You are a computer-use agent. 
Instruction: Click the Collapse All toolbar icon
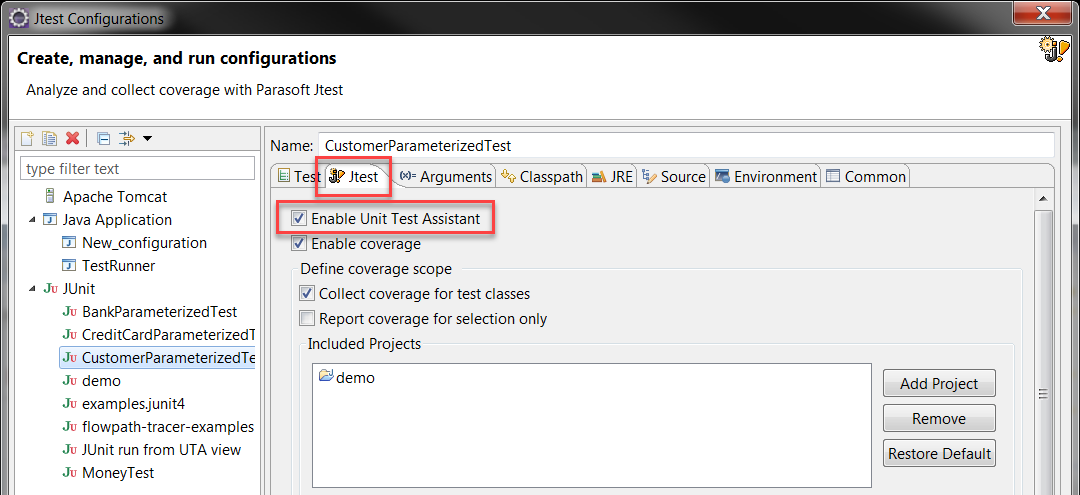pyautogui.click(x=103, y=138)
